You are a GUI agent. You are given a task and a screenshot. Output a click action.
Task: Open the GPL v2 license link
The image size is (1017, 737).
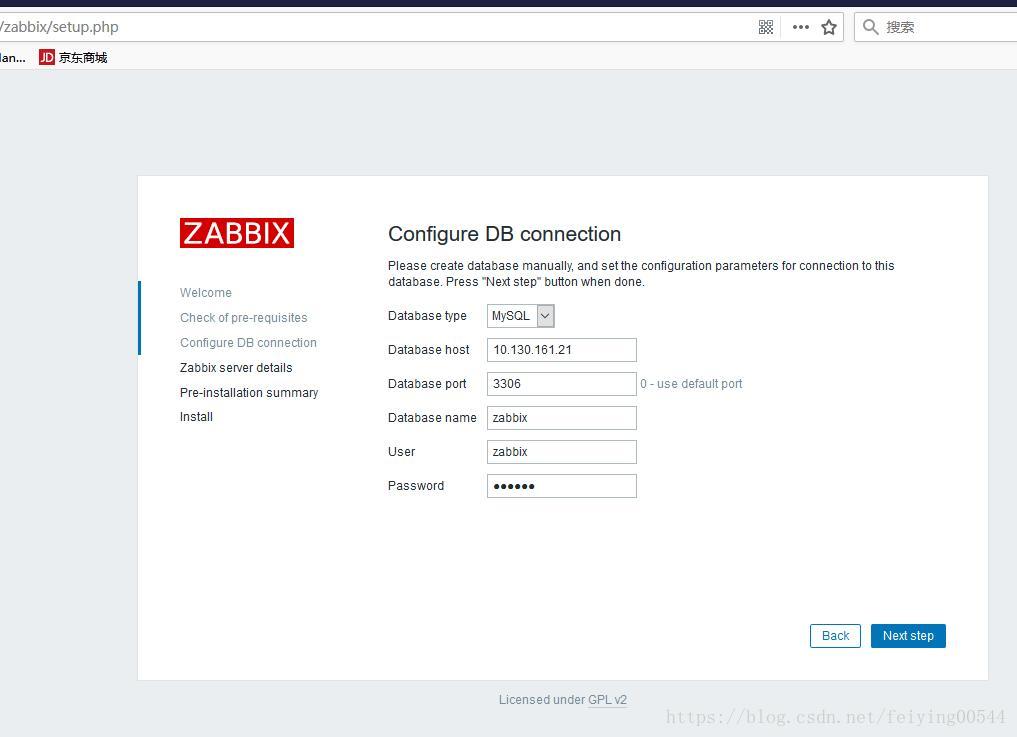tap(607, 699)
